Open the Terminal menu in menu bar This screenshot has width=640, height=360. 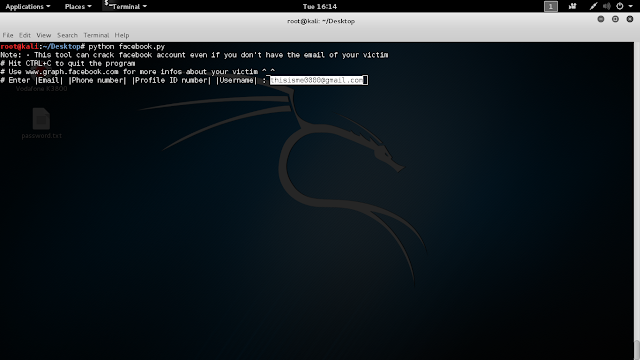[96, 35]
